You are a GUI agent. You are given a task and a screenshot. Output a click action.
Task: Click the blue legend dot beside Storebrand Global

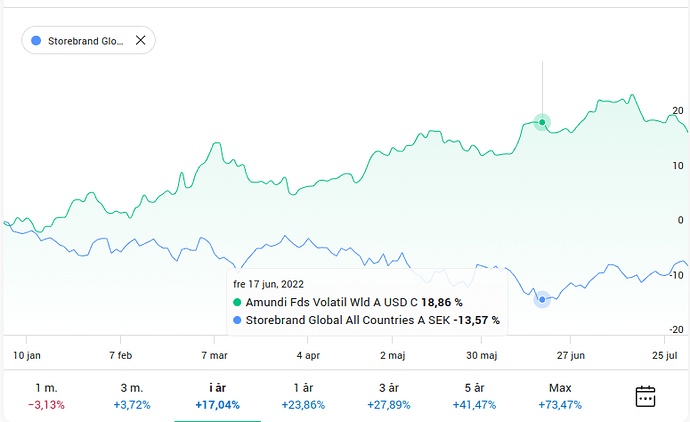click(237, 320)
